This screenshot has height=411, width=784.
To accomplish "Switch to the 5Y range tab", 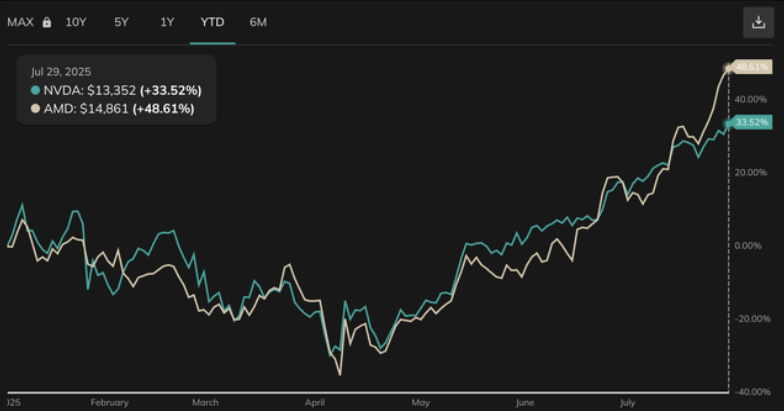I will pyautogui.click(x=121, y=22).
